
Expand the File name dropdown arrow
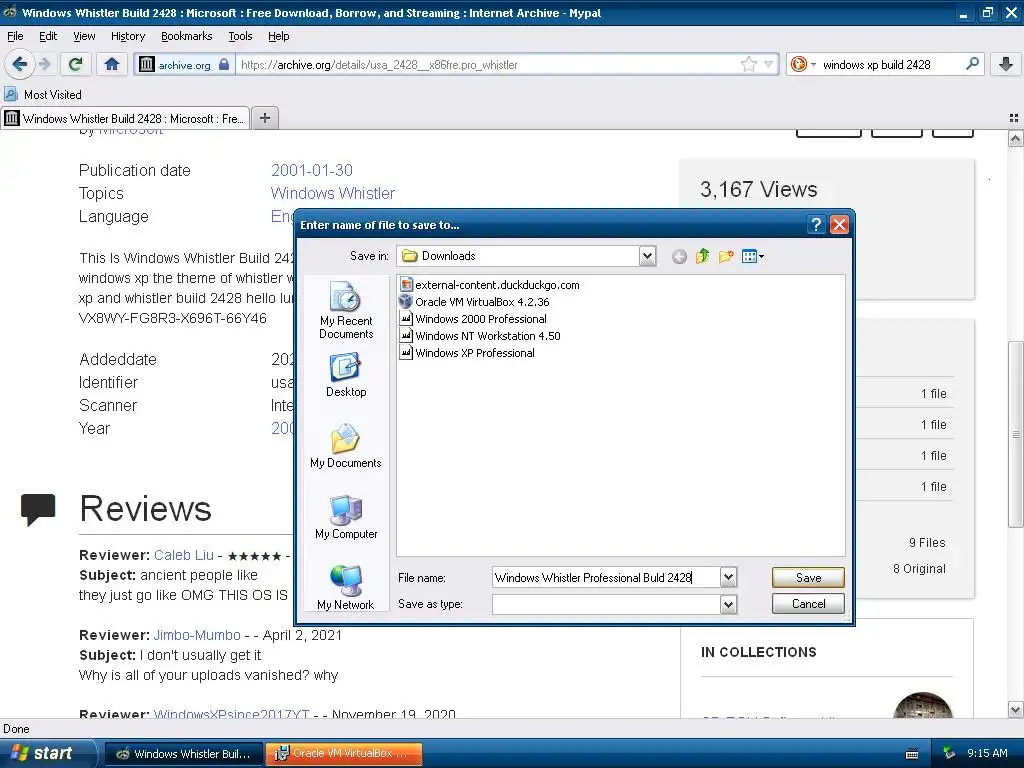click(729, 577)
